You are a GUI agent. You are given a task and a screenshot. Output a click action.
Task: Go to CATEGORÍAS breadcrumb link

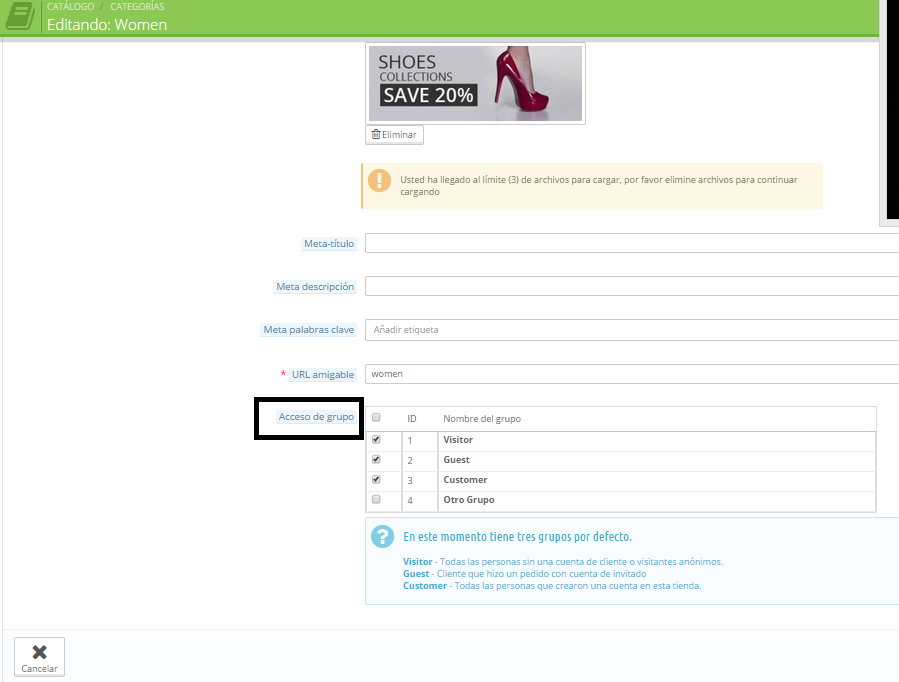coord(138,7)
